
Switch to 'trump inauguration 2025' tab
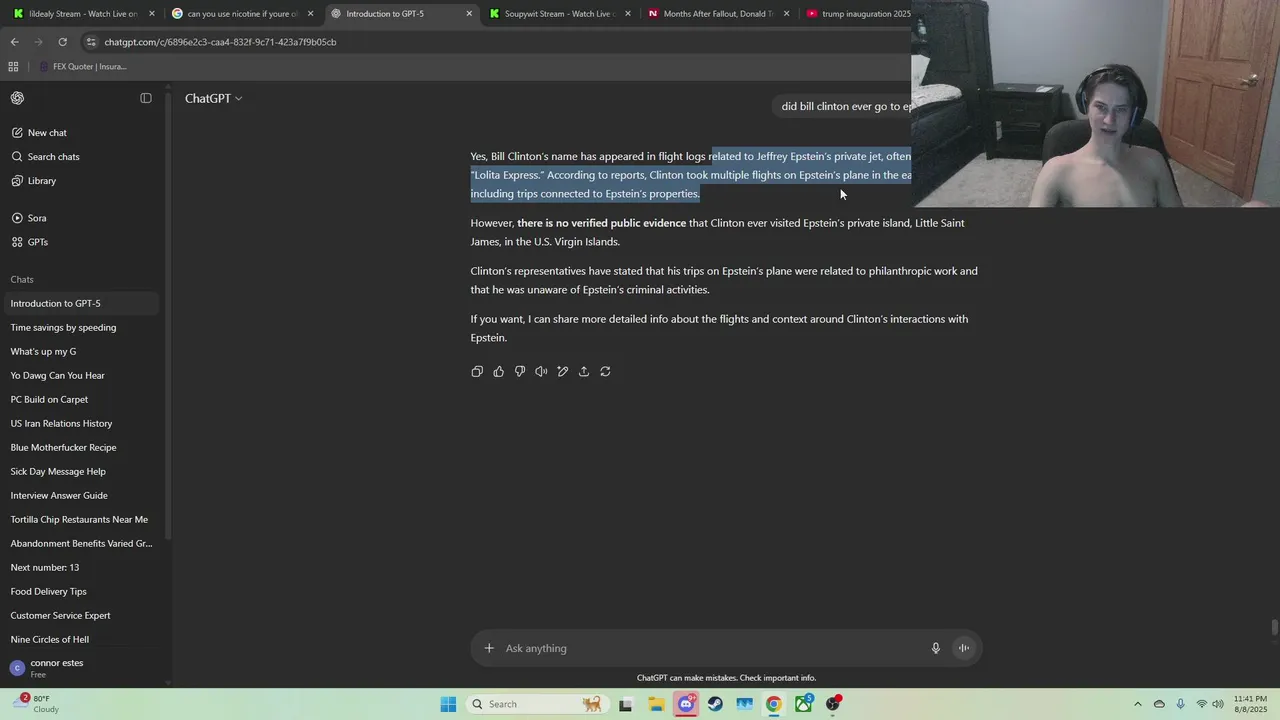[858, 14]
